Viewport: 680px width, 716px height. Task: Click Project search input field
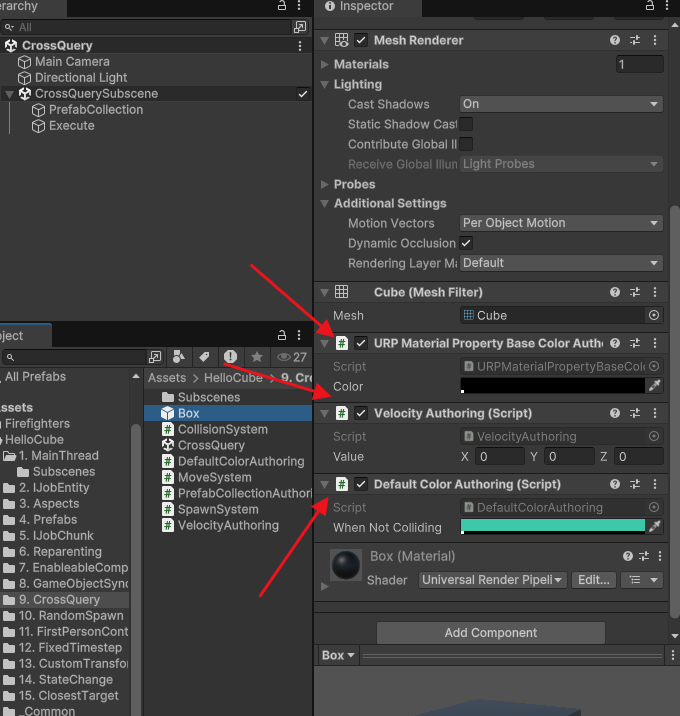[74, 357]
